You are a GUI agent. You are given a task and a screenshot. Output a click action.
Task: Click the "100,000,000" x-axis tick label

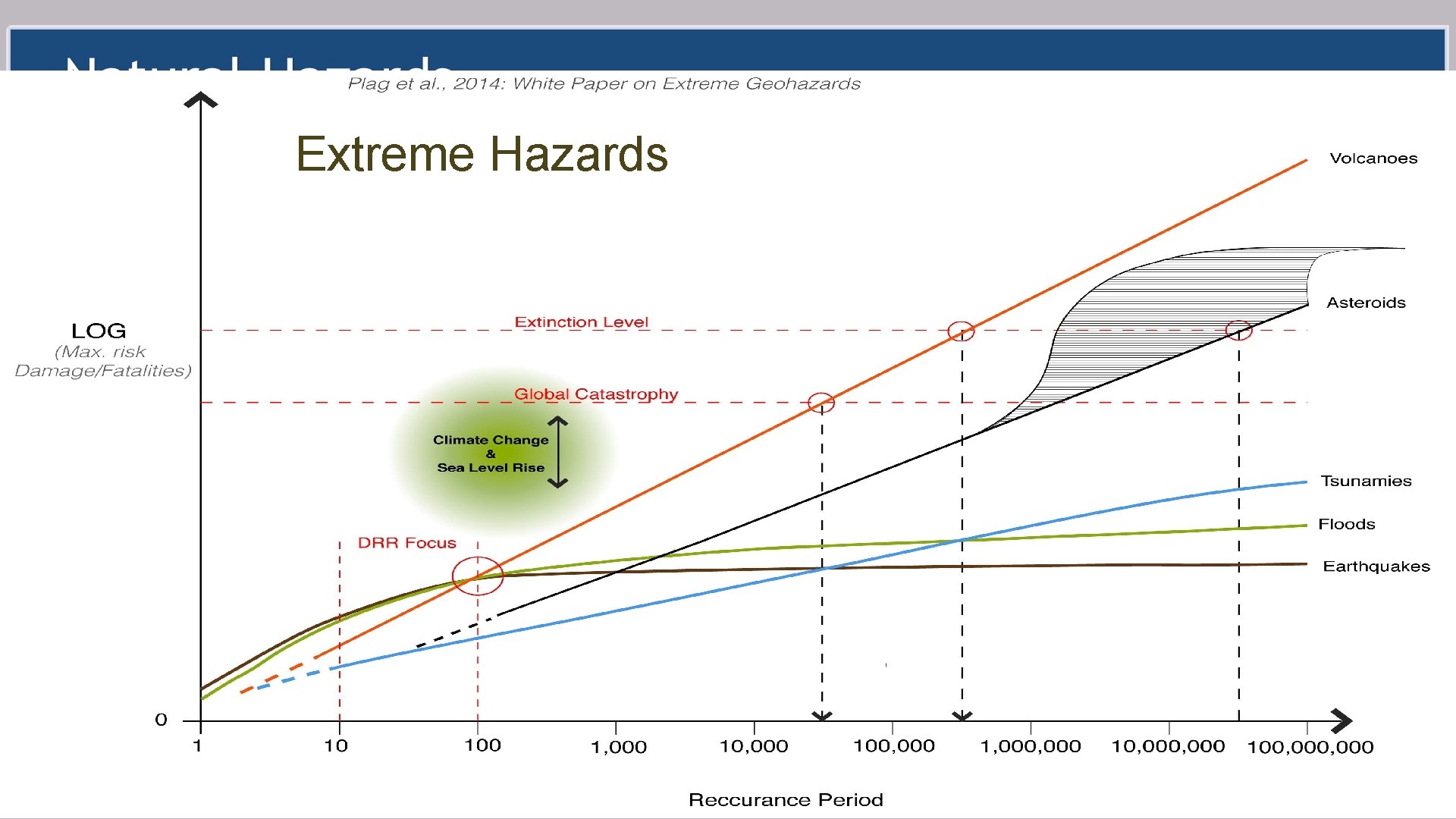1310,747
